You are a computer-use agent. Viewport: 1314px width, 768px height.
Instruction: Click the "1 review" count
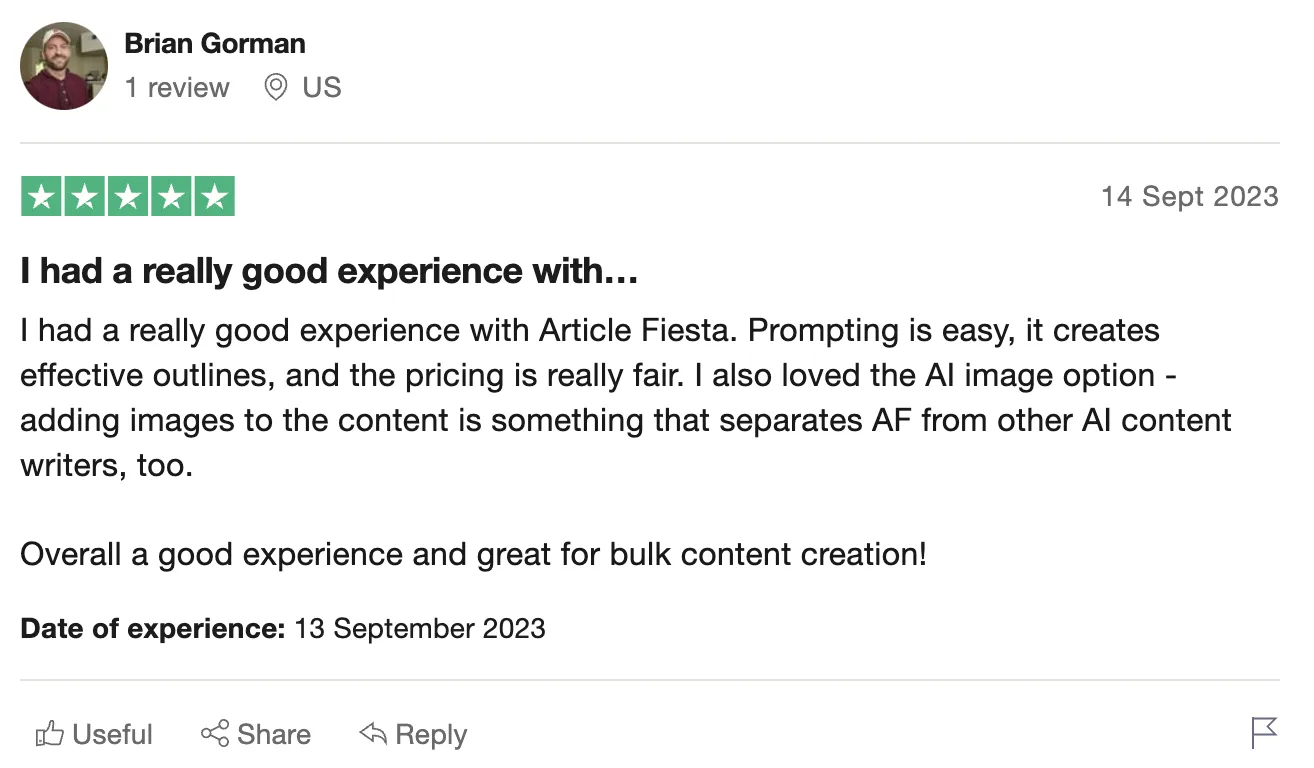point(177,88)
